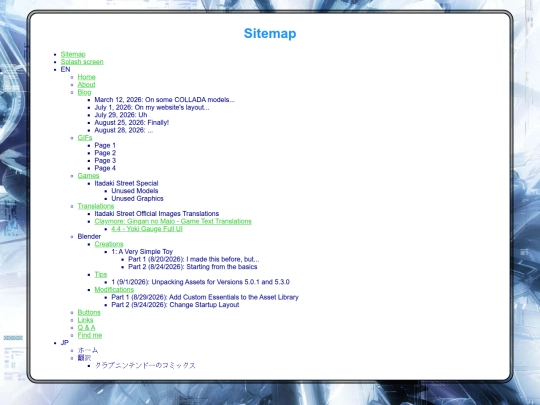
Task: Open the Links page link
Action: pos(85,320)
